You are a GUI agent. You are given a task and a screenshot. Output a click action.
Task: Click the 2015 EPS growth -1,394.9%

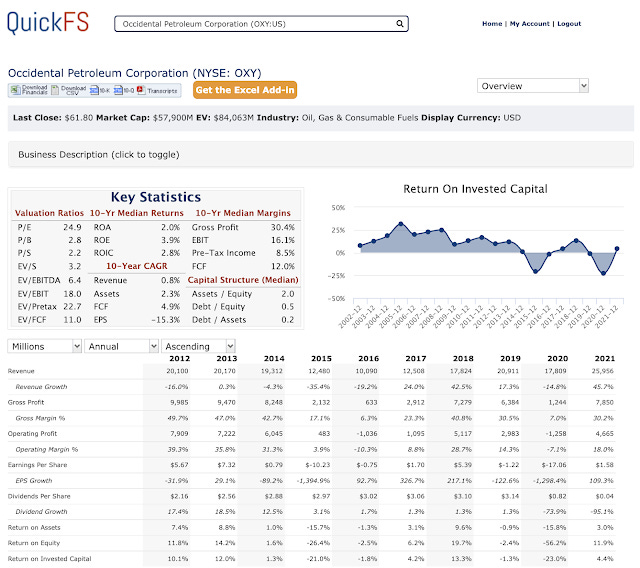pos(313,481)
